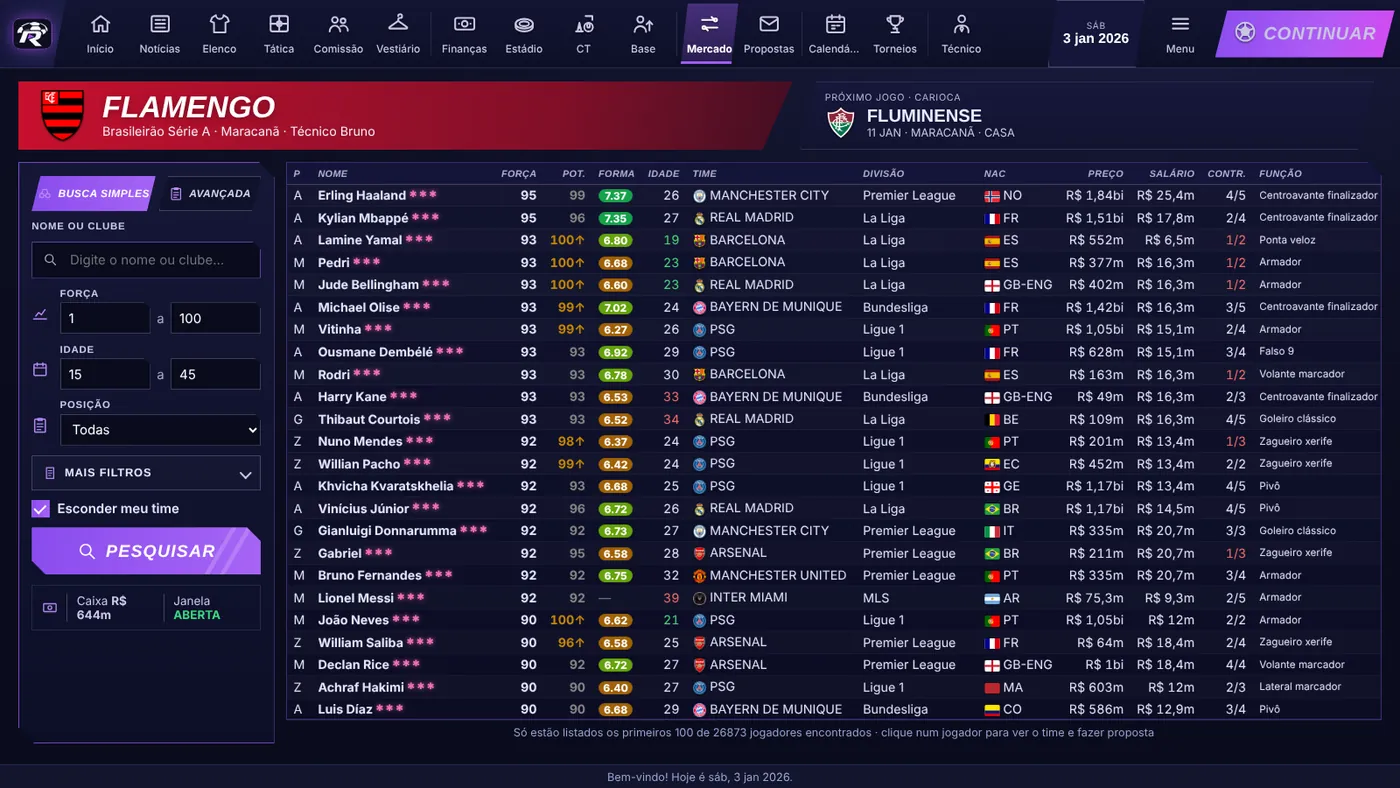Click the Continuar button
1400x788 pixels.
[x=1306, y=33]
